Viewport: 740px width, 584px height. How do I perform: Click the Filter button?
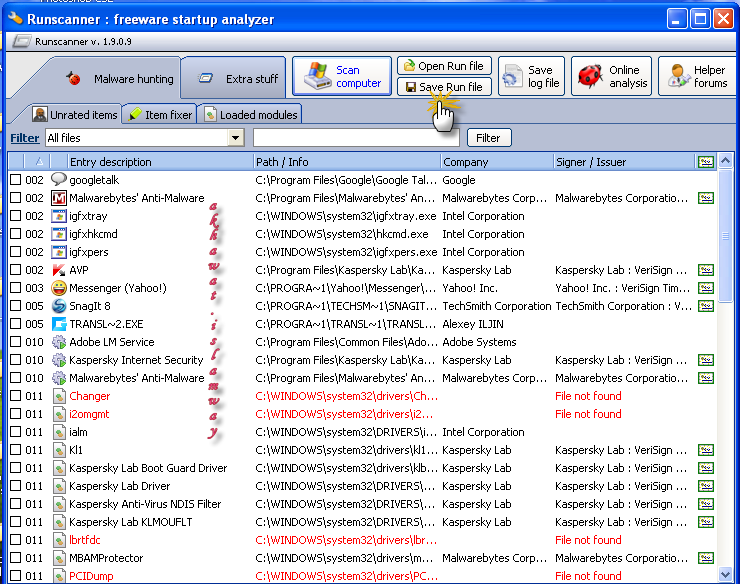click(x=489, y=138)
